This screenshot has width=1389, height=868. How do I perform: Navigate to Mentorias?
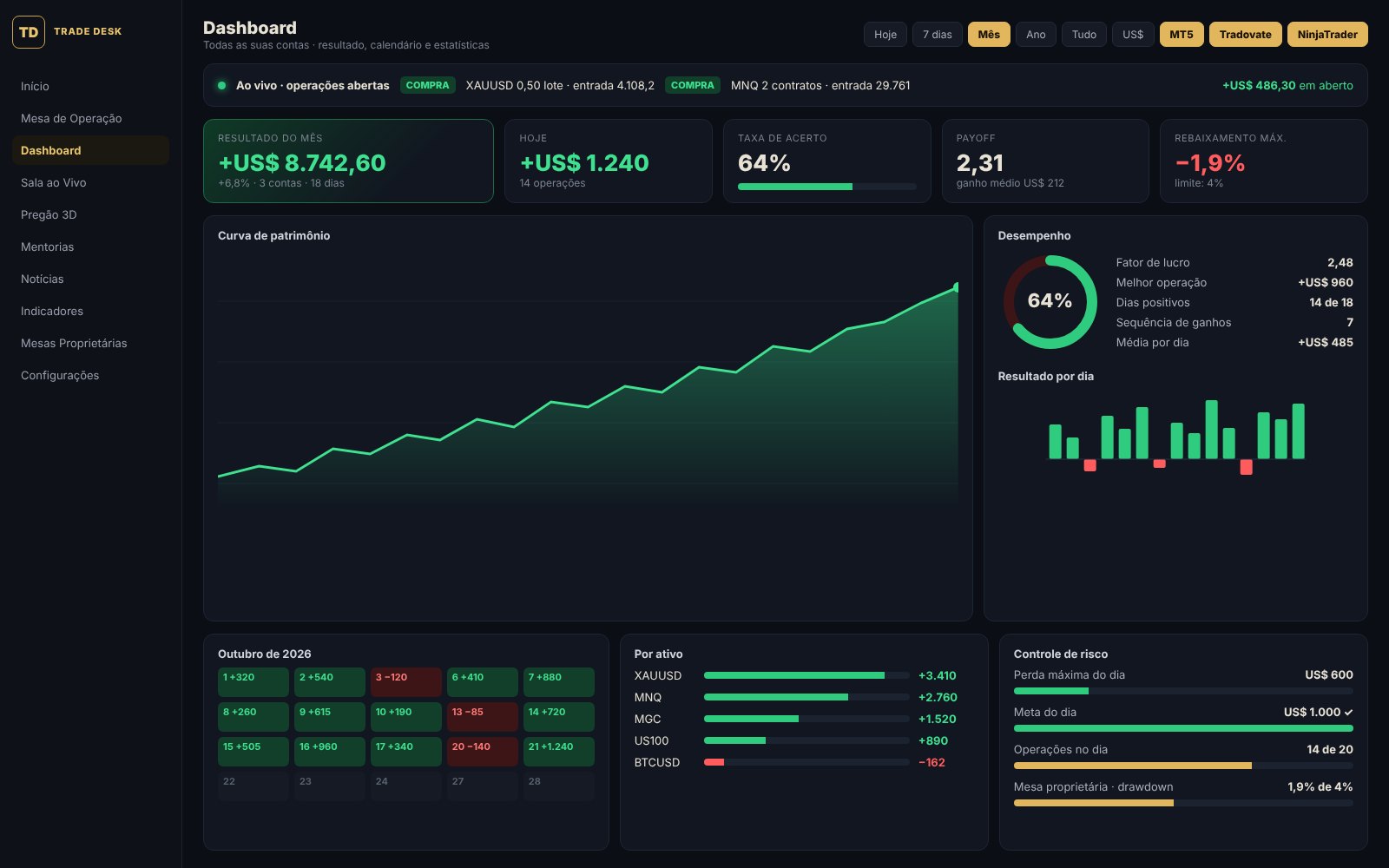coord(90,247)
